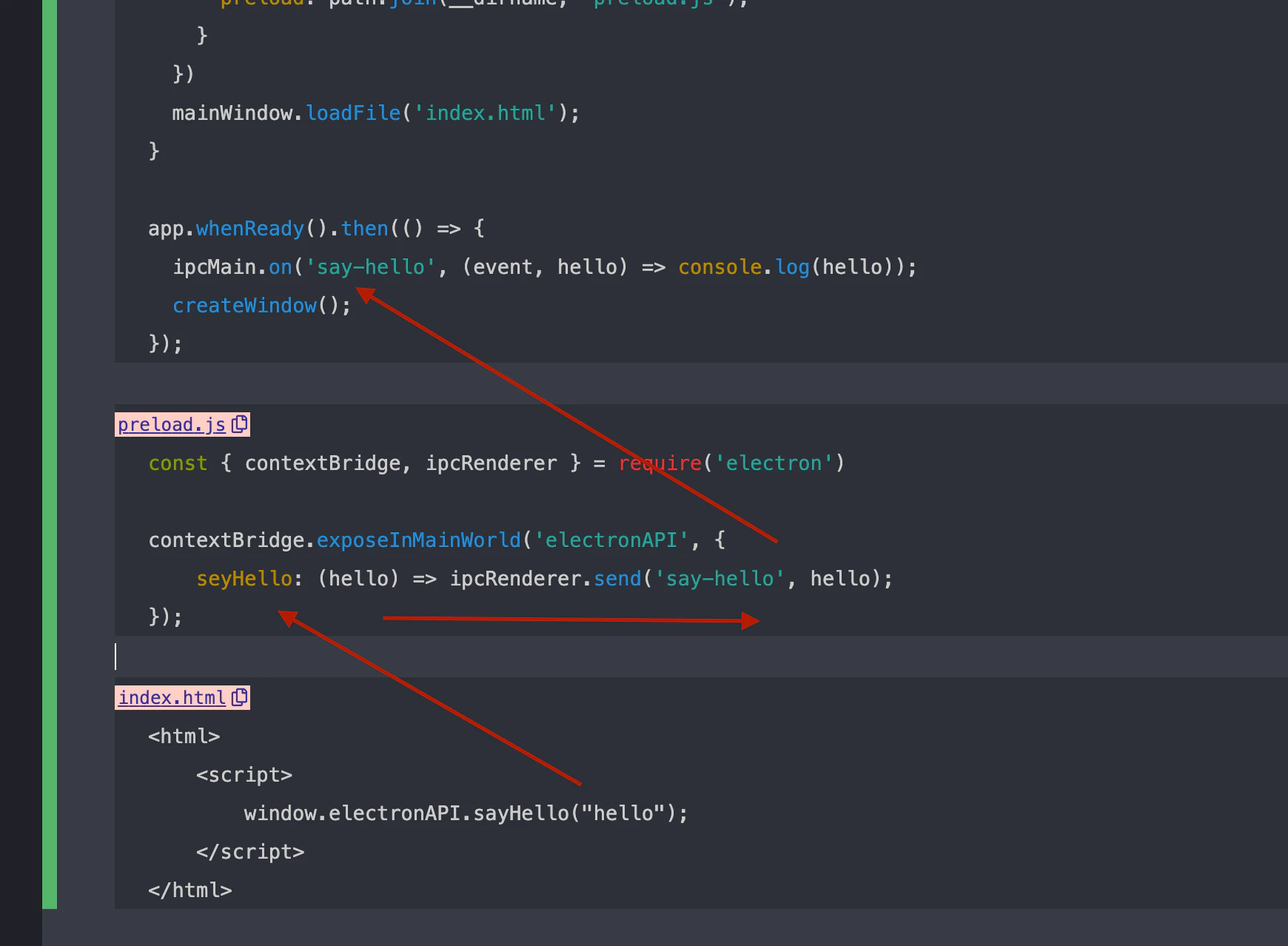Click the exposeInMainWorld method call
This screenshot has height=946, width=1288.
(419, 540)
